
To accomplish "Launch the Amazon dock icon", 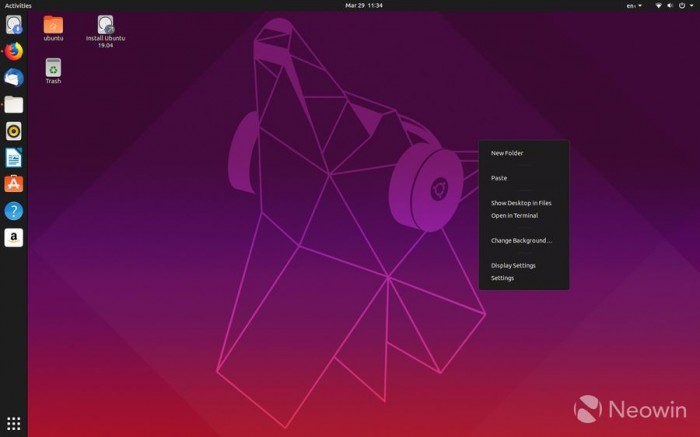I will click(x=13, y=237).
